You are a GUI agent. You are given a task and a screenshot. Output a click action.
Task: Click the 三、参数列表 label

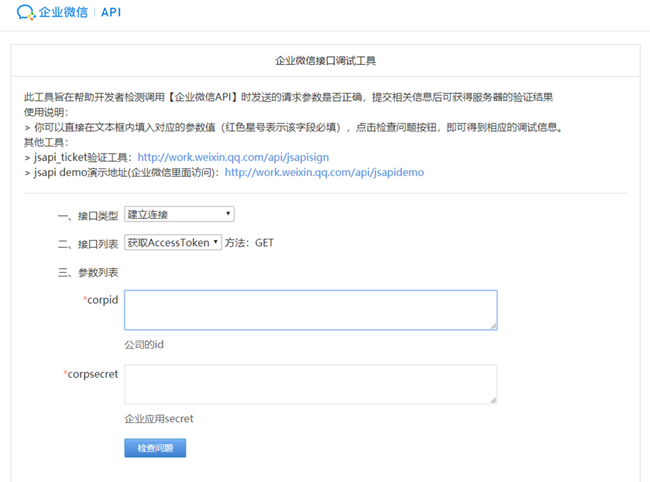(x=88, y=272)
